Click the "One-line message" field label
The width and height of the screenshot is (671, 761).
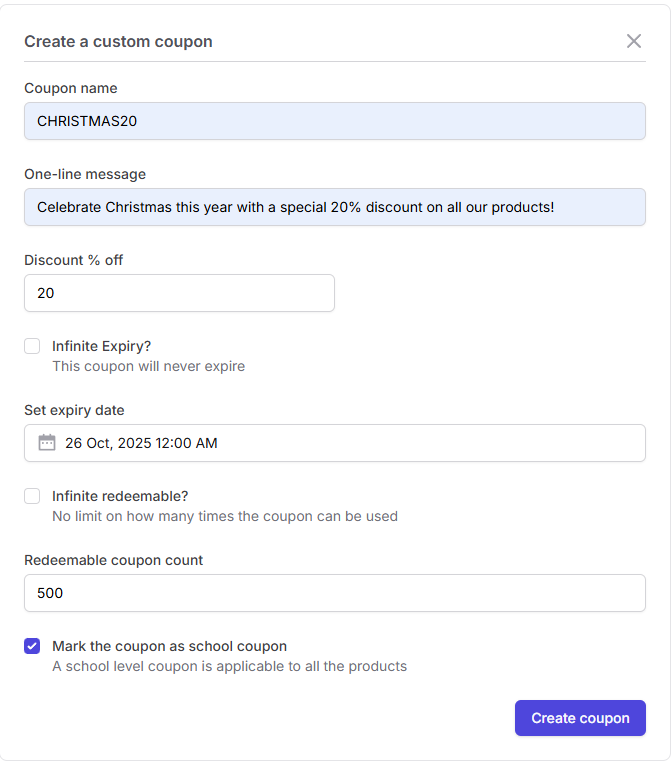pyautogui.click(x=85, y=174)
